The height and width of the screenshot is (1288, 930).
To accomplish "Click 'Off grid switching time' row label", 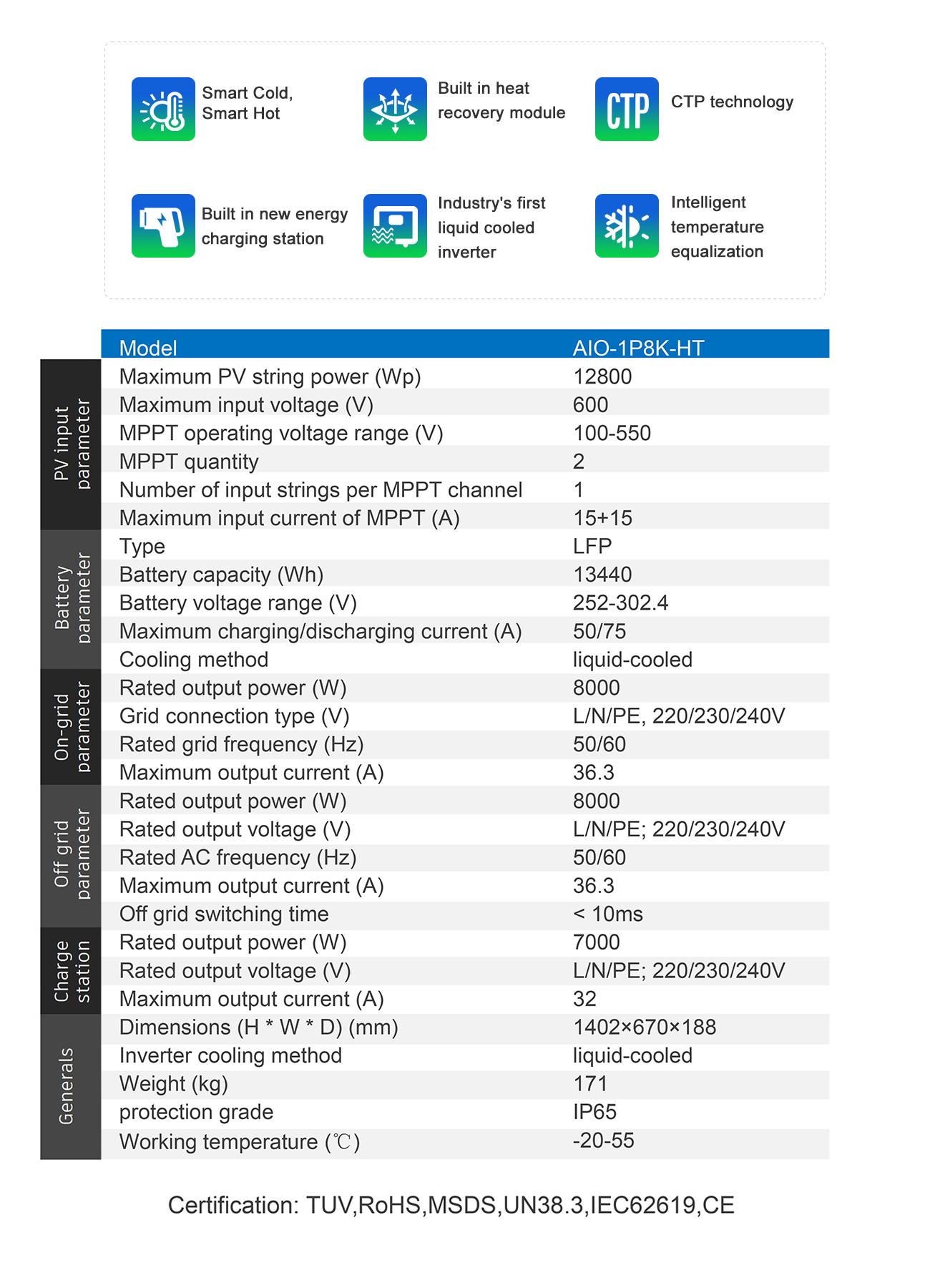I will pos(224,914).
